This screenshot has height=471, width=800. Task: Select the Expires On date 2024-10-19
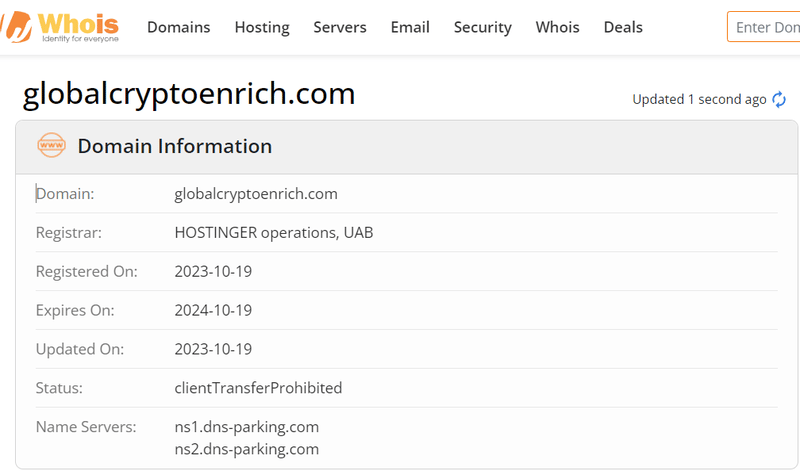(x=213, y=310)
